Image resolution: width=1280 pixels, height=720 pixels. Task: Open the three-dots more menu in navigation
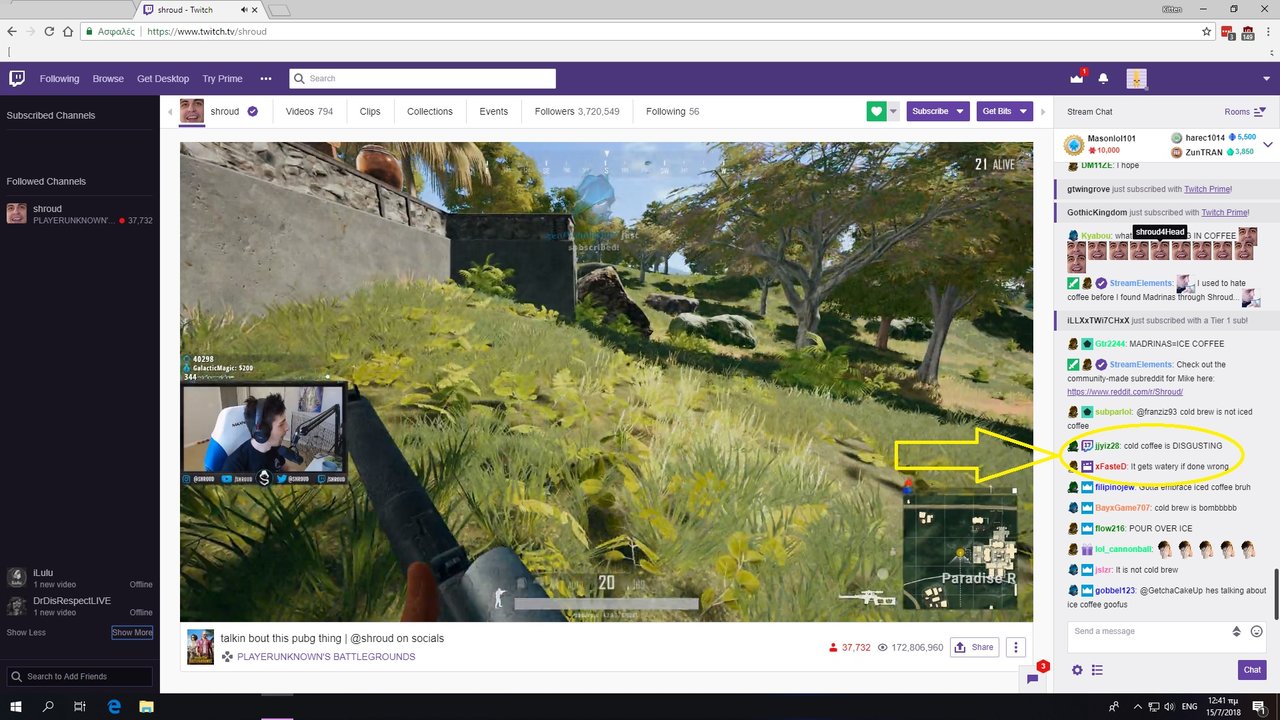[266, 79]
